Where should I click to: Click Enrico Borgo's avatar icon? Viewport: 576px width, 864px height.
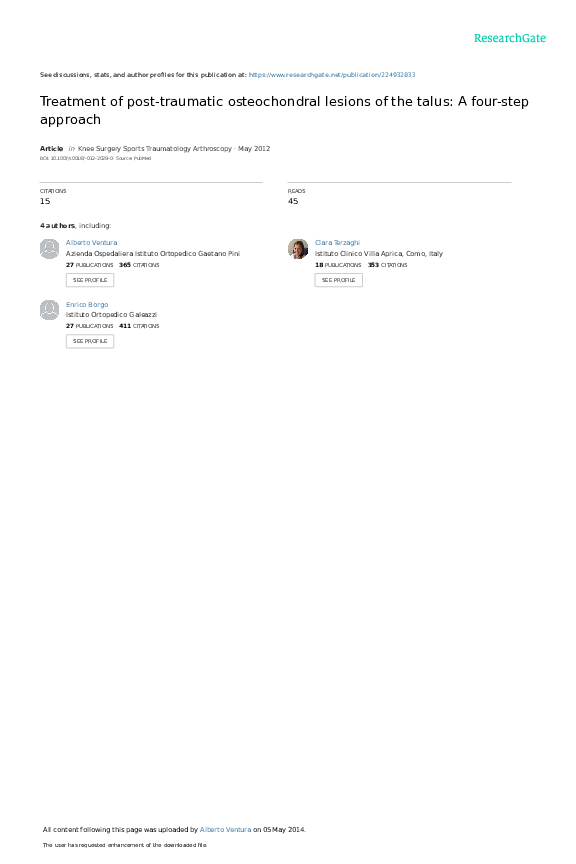coord(50,310)
